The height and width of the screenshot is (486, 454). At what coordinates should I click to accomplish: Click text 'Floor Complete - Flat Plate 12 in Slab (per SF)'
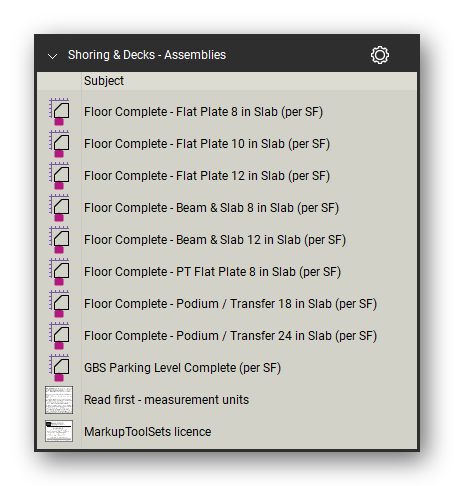point(207,176)
